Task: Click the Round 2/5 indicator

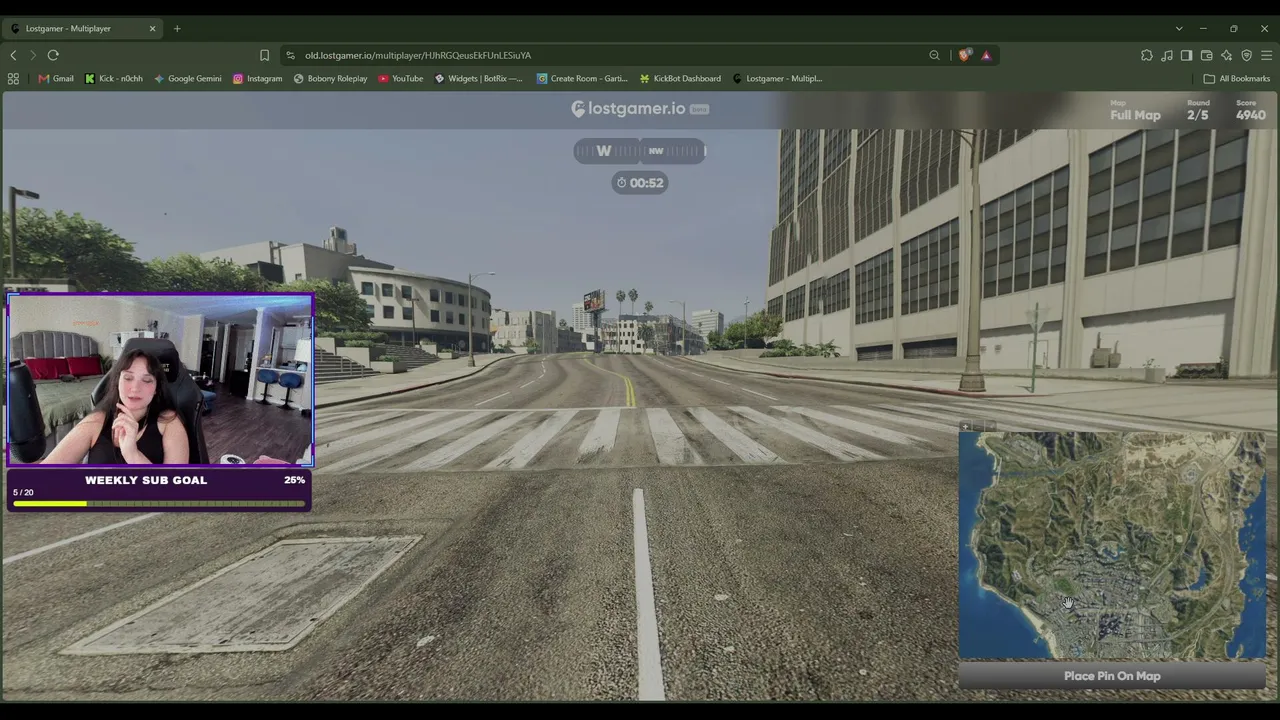Action: [x=1198, y=110]
